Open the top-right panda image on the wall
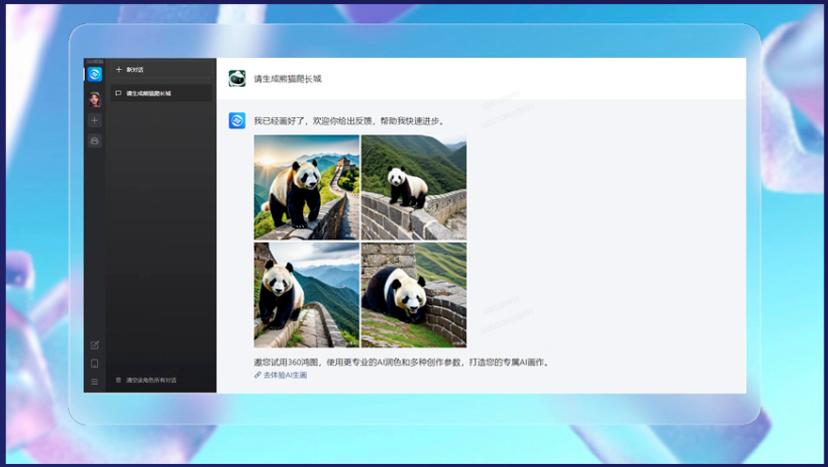 coord(413,187)
